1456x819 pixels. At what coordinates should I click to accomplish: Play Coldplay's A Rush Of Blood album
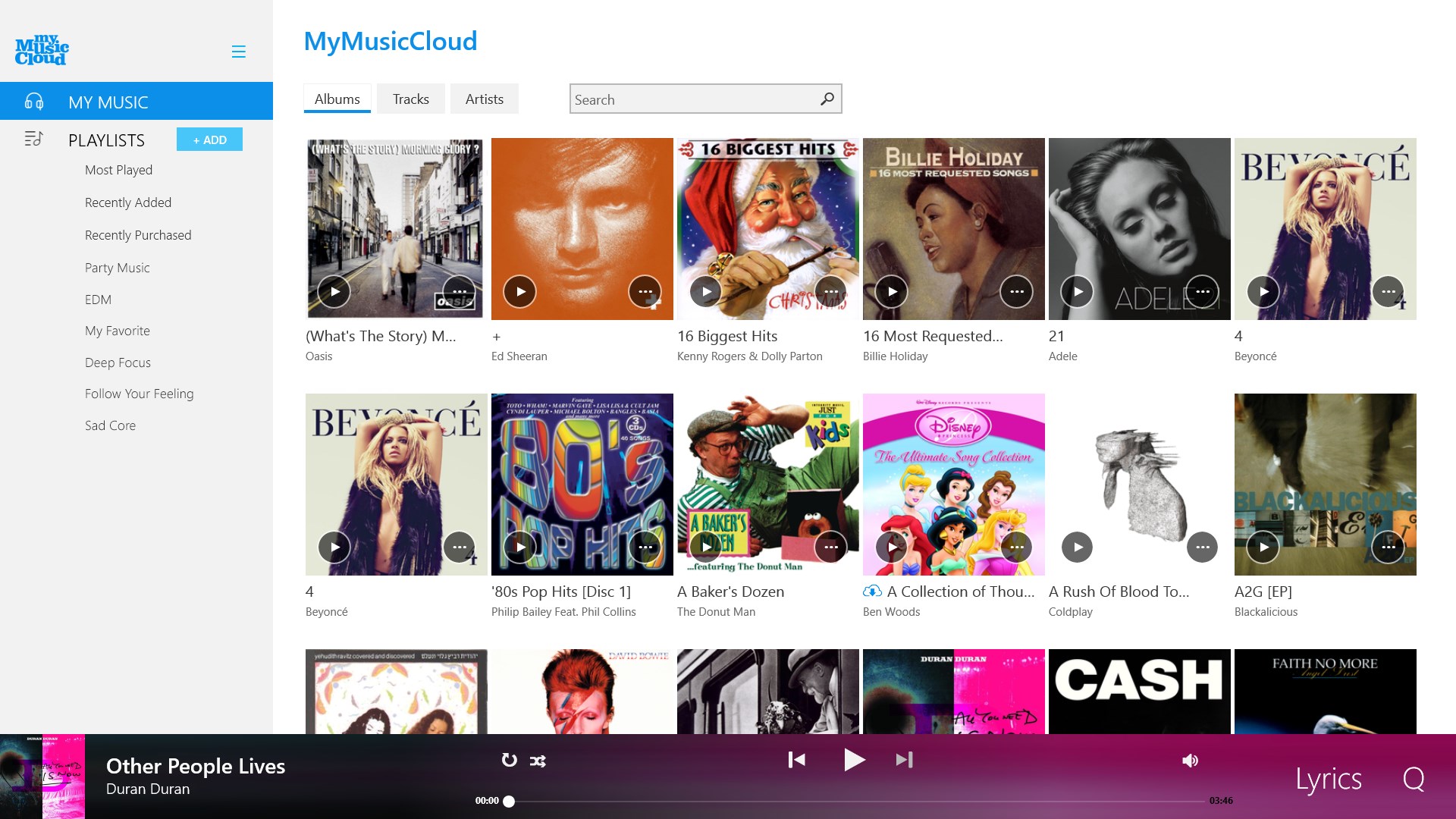[x=1077, y=547]
